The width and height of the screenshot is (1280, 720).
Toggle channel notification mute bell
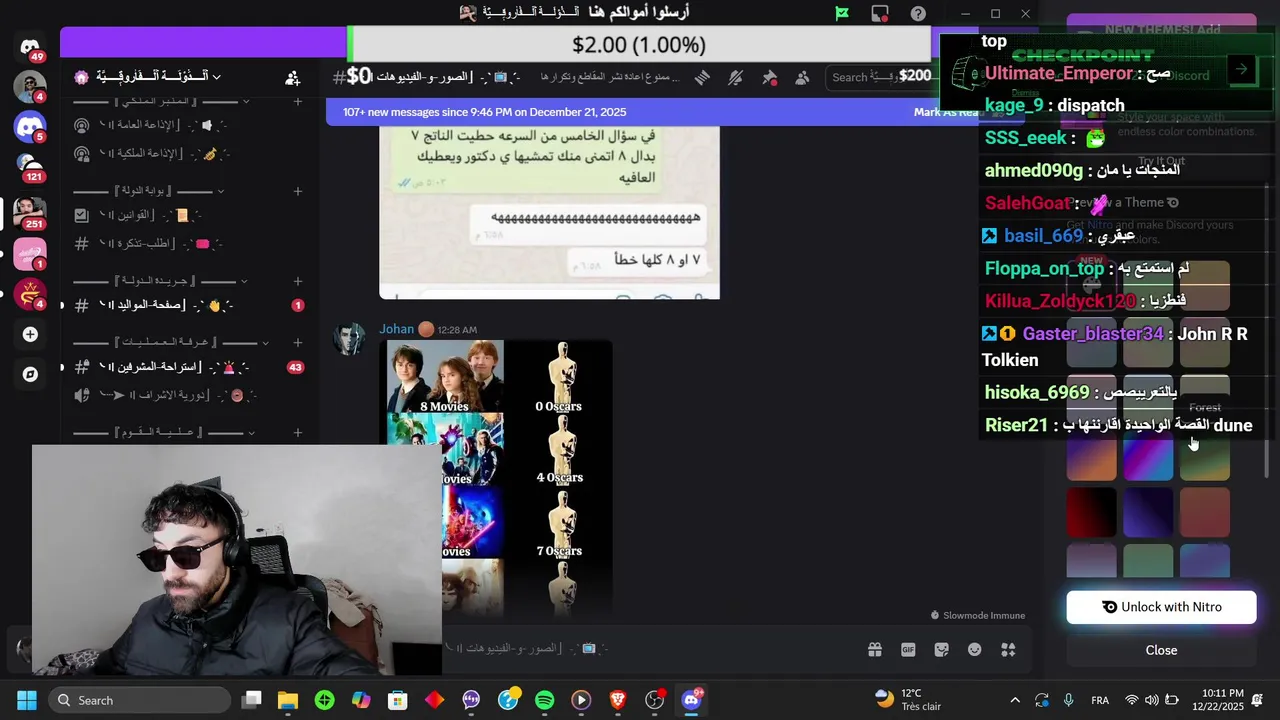coord(736,77)
